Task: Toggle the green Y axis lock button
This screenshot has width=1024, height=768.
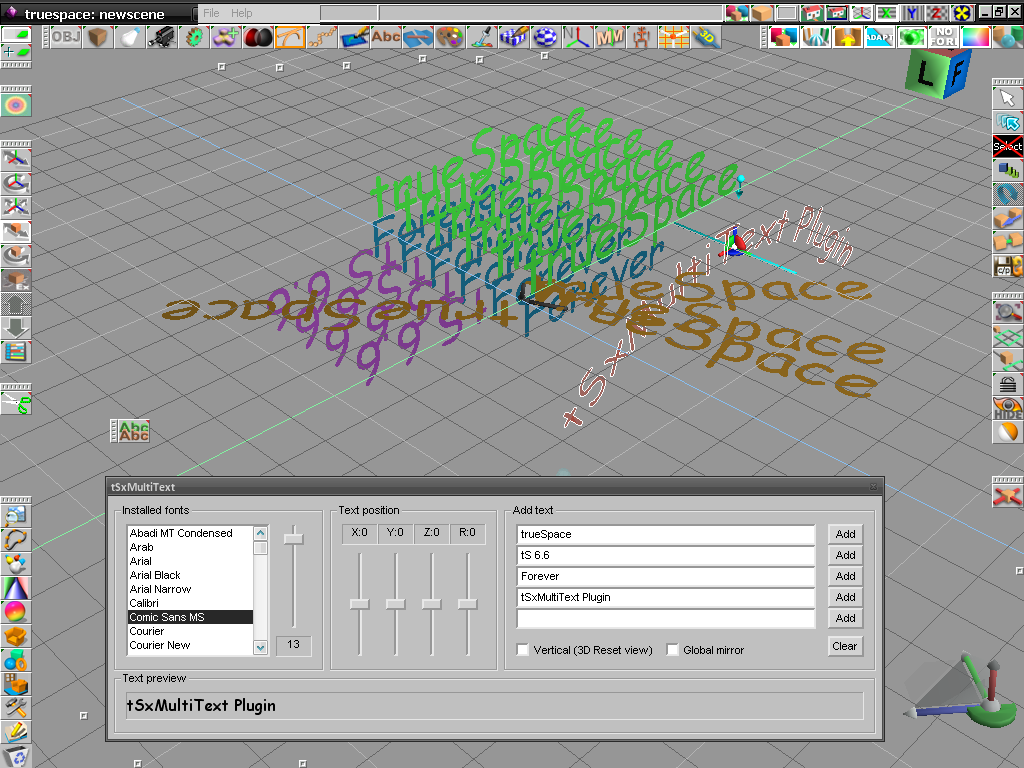Action: point(912,13)
